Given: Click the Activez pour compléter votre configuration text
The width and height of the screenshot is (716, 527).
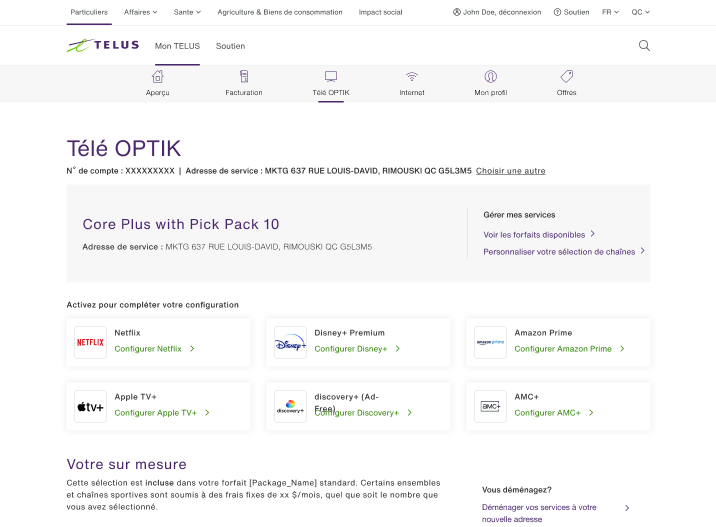Looking at the screenshot, I should [x=153, y=305].
